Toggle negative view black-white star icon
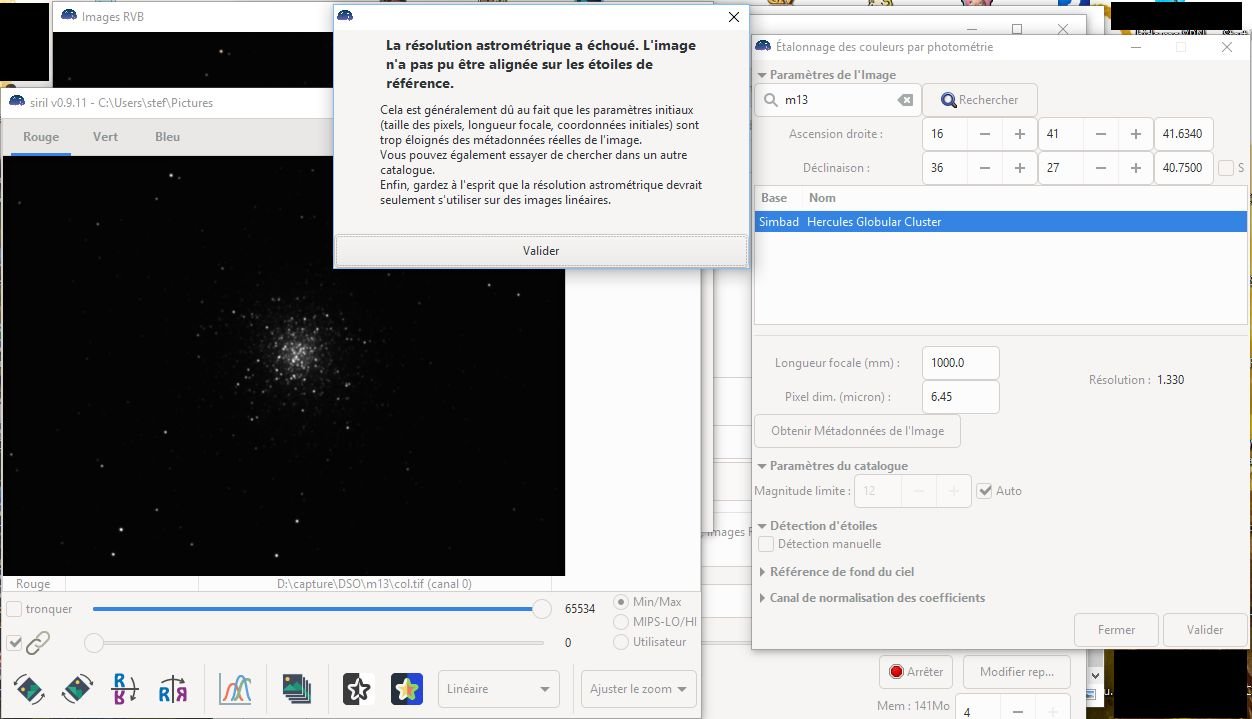 358,688
